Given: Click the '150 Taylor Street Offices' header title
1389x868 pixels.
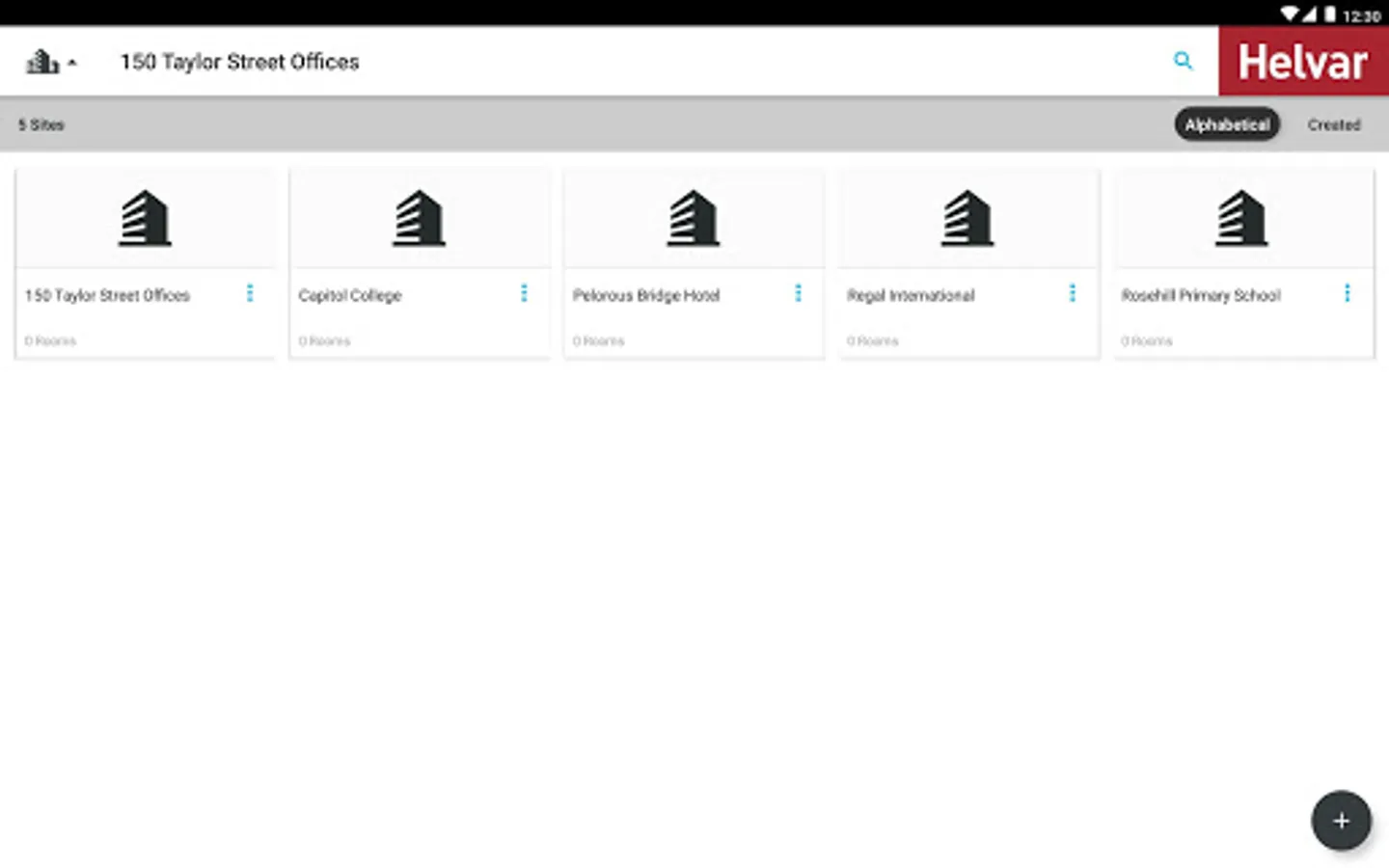Looking at the screenshot, I should [239, 62].
